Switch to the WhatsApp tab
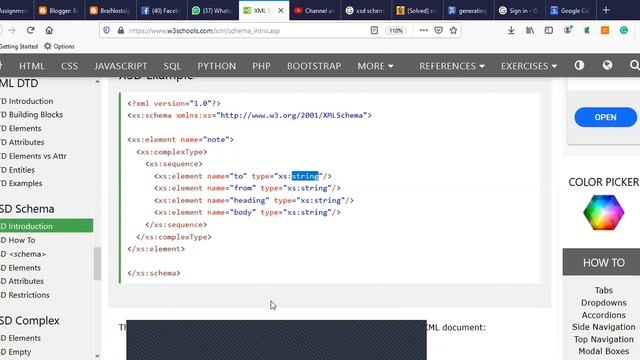 [x=212, y=11]
